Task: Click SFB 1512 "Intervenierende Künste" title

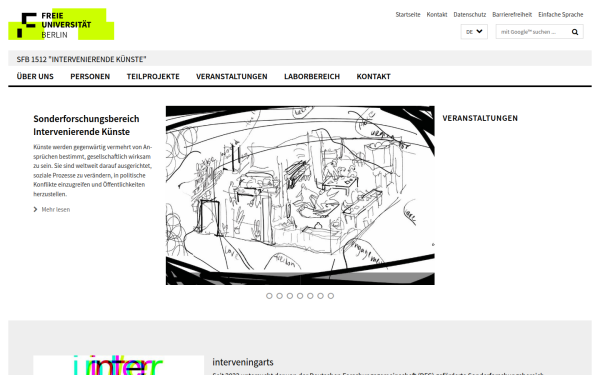Action: click(82, 59)
